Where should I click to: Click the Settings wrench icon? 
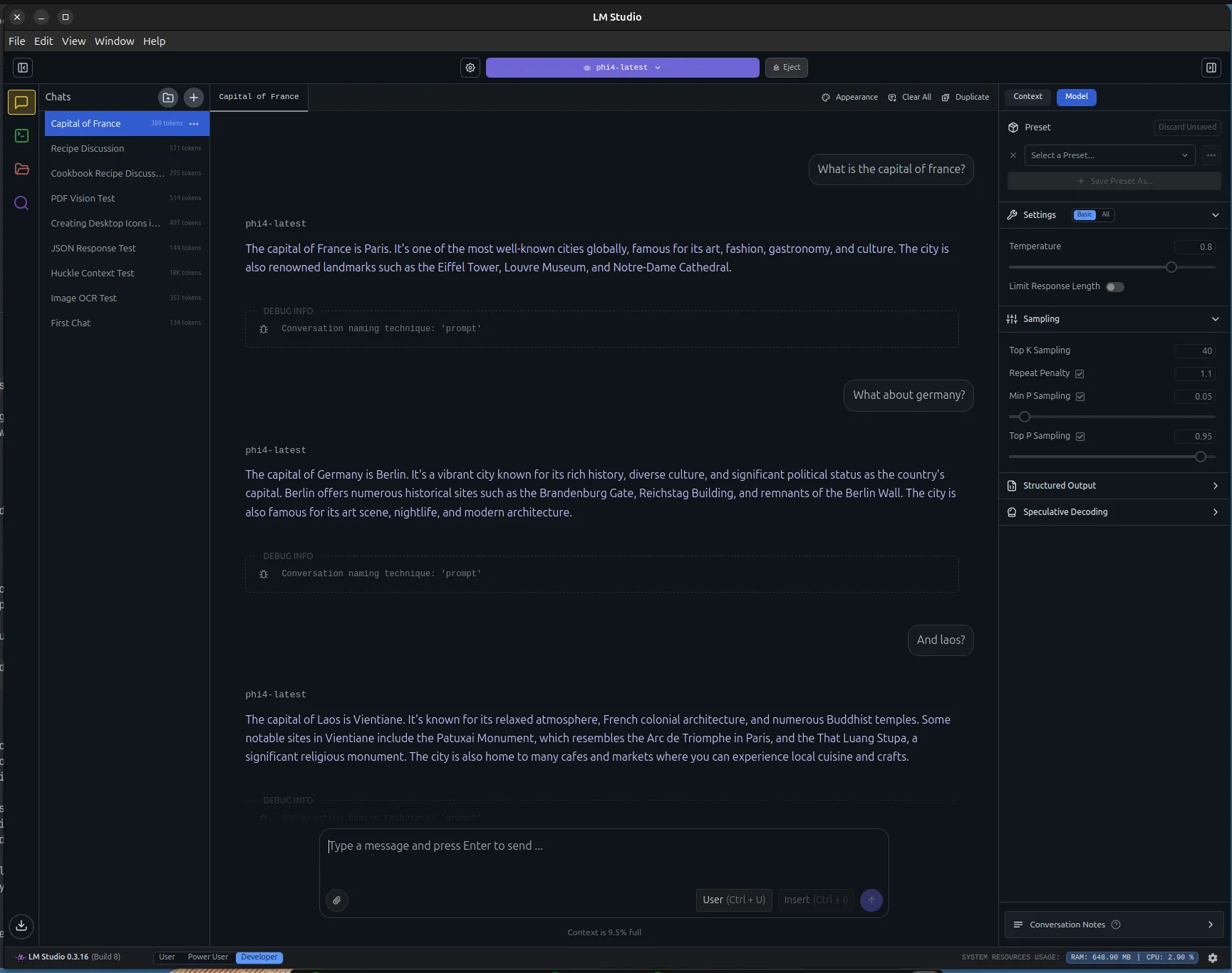1012,215
